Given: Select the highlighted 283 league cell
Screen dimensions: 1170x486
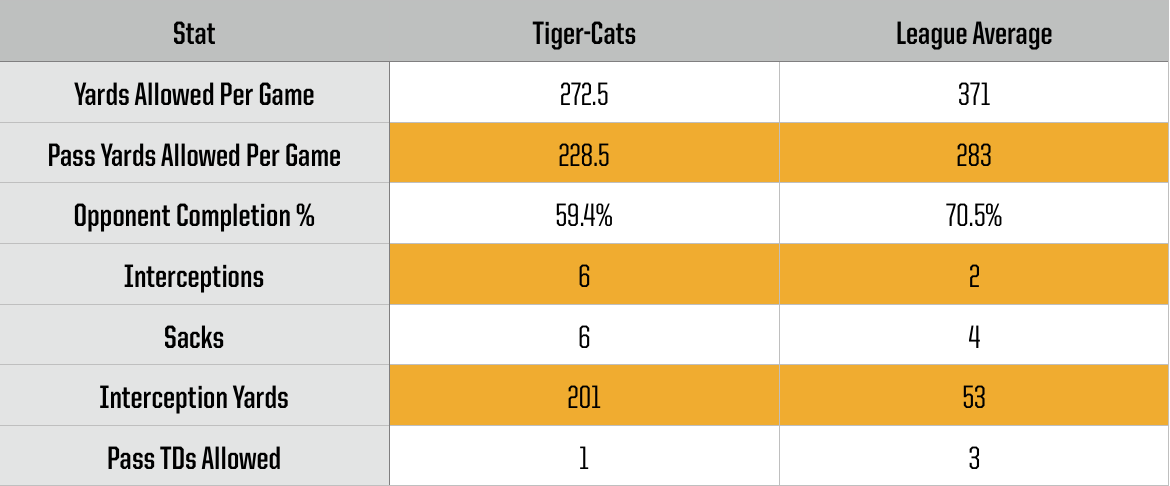Looking at the screenshot, I should [x=975, y=155].
